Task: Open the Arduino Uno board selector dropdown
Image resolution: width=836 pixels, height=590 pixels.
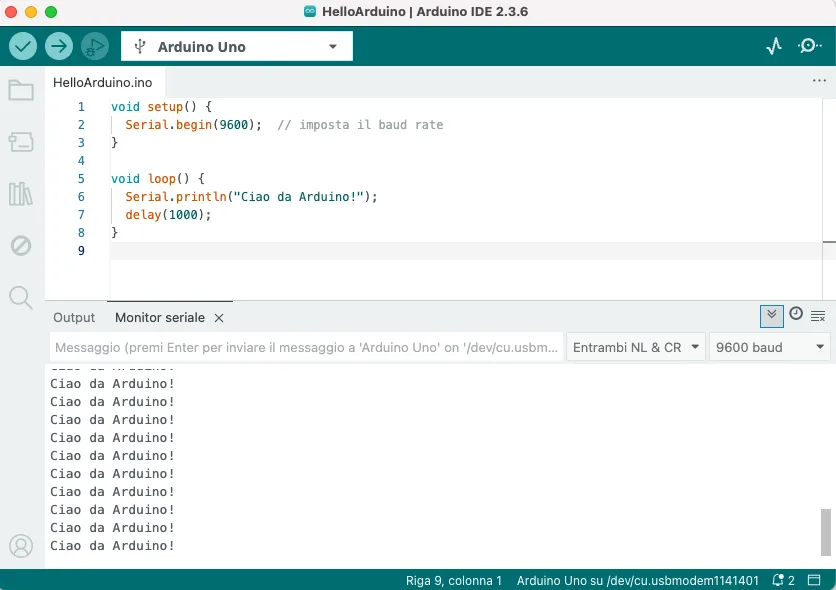Action: point(237,46)
